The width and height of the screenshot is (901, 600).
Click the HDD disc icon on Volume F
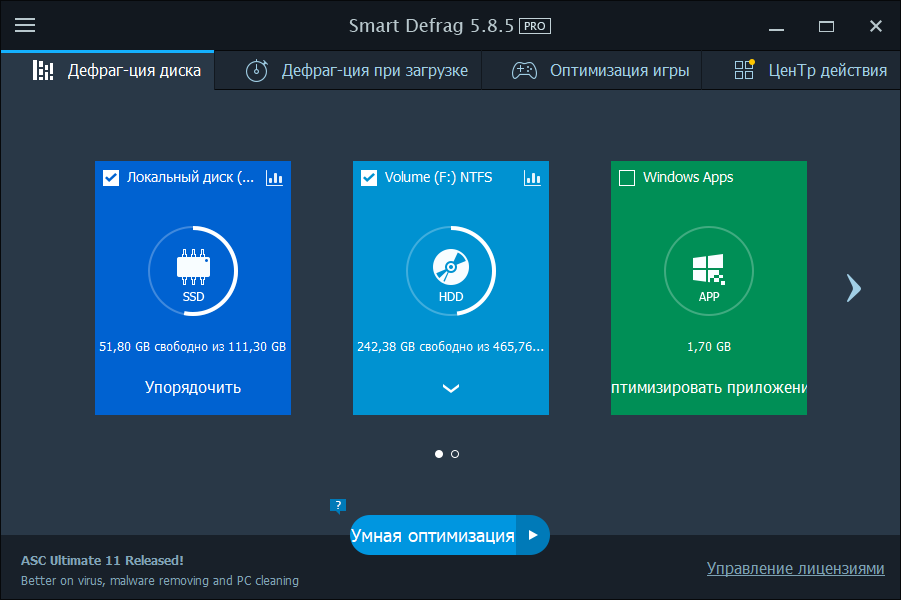[450, 266]
